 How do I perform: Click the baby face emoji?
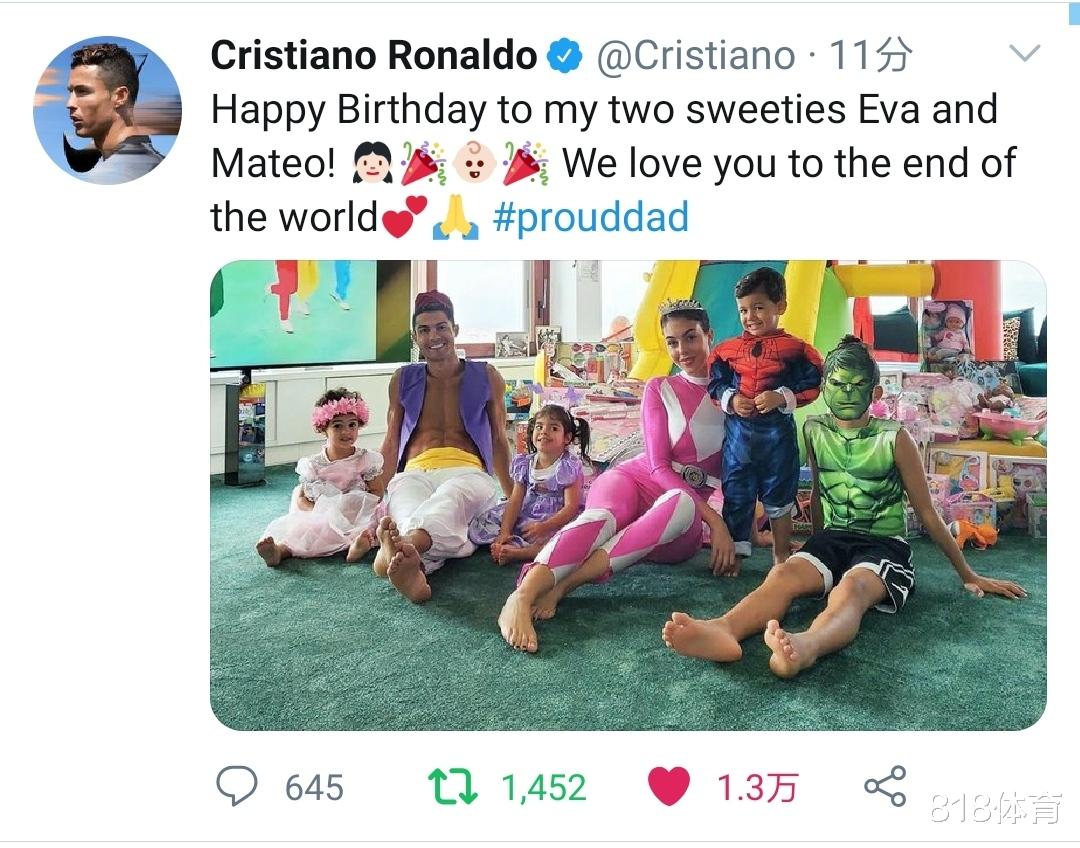pyautogui.click(x=474, y=164)
